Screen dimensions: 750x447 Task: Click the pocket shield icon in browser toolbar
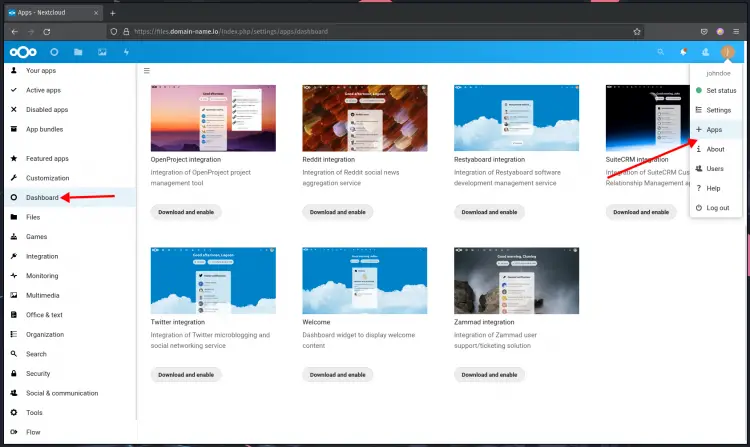click(x=704, y=32)
